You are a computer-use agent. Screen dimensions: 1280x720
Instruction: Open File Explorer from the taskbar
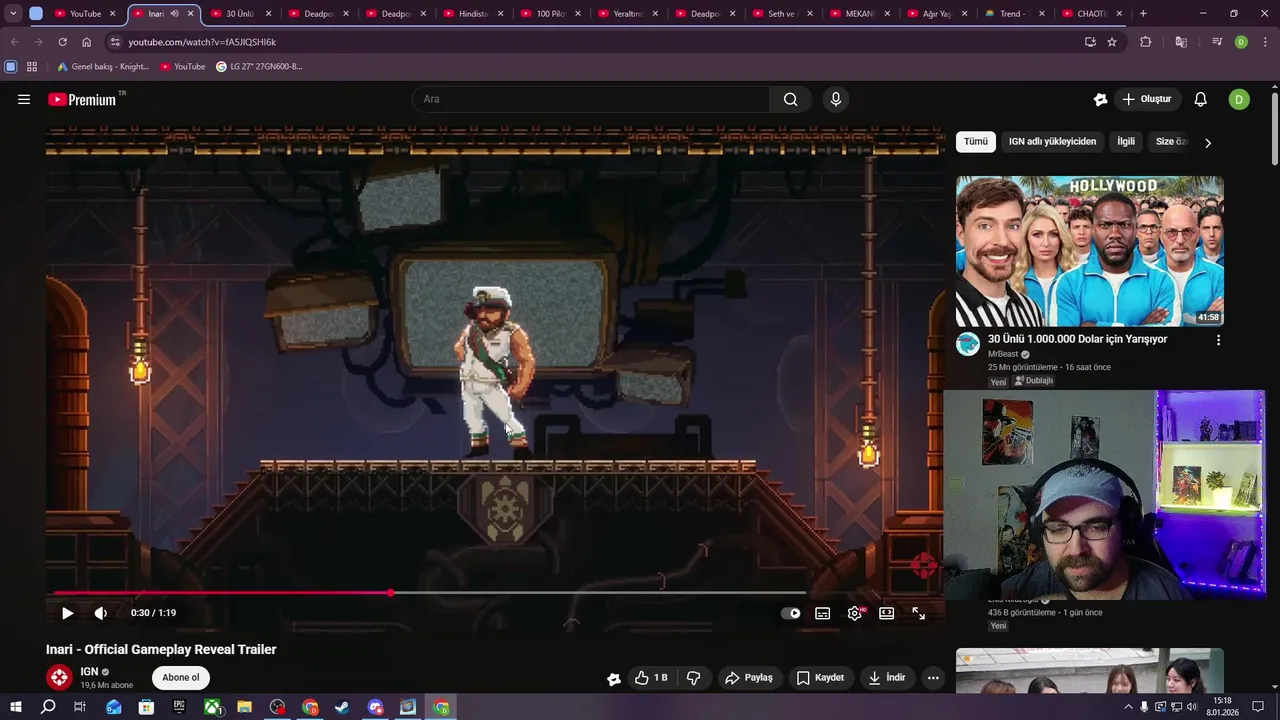[244, 707]
